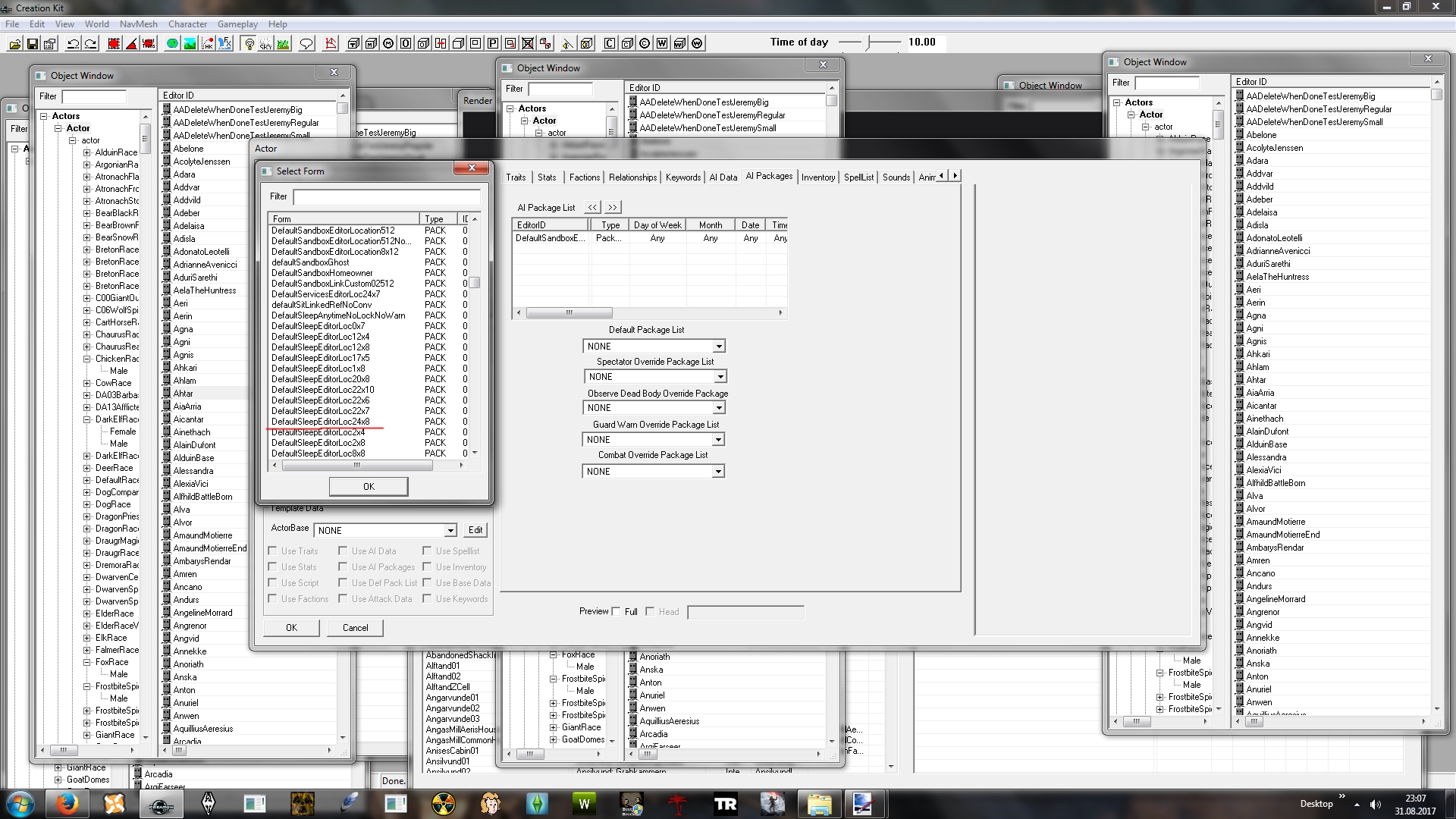1456x819 pixels.
Task: Click the Save plugin toolbar icon
Action: (x=33, y=44)
